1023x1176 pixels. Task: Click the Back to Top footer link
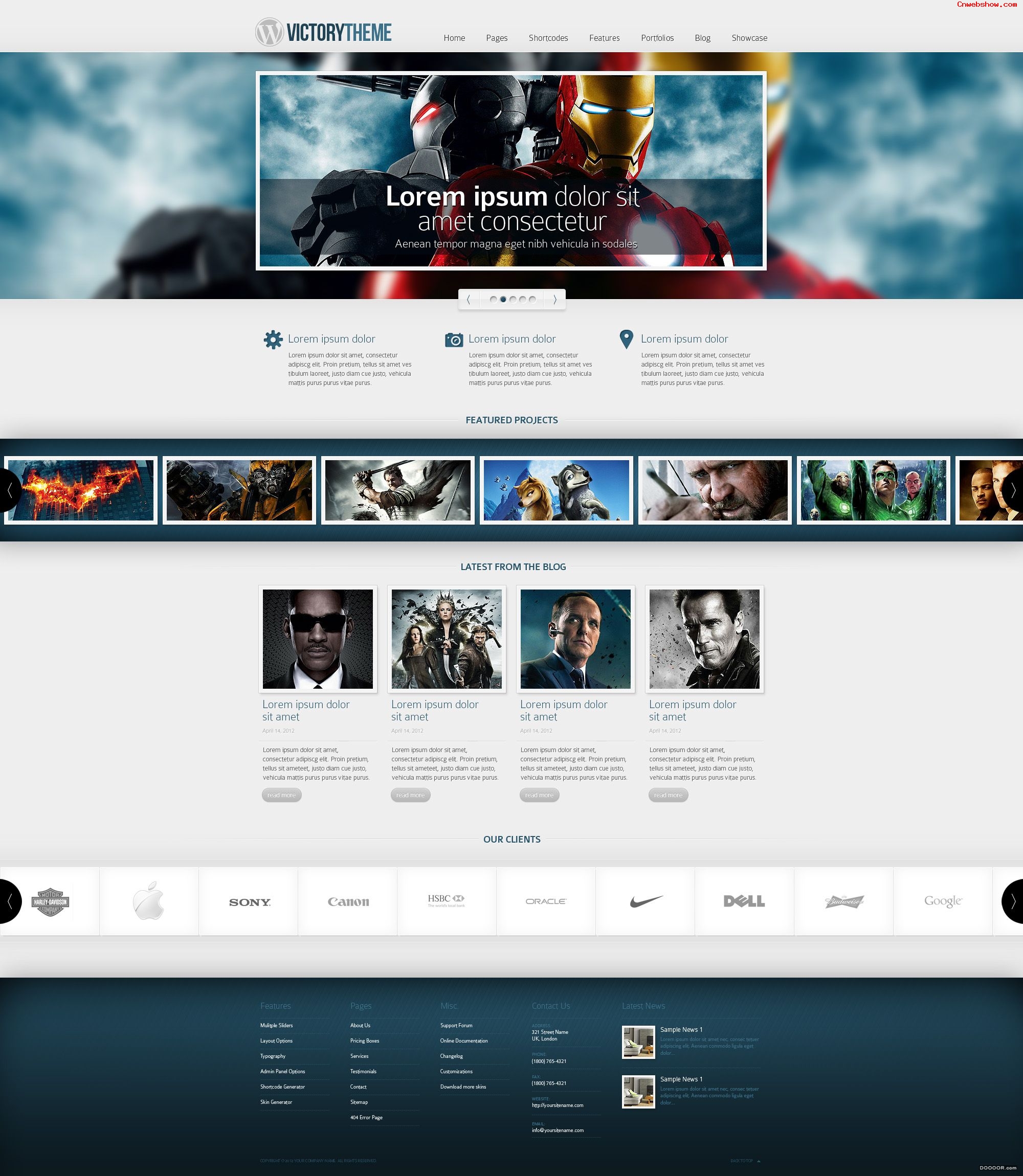tap(745, 1161)
